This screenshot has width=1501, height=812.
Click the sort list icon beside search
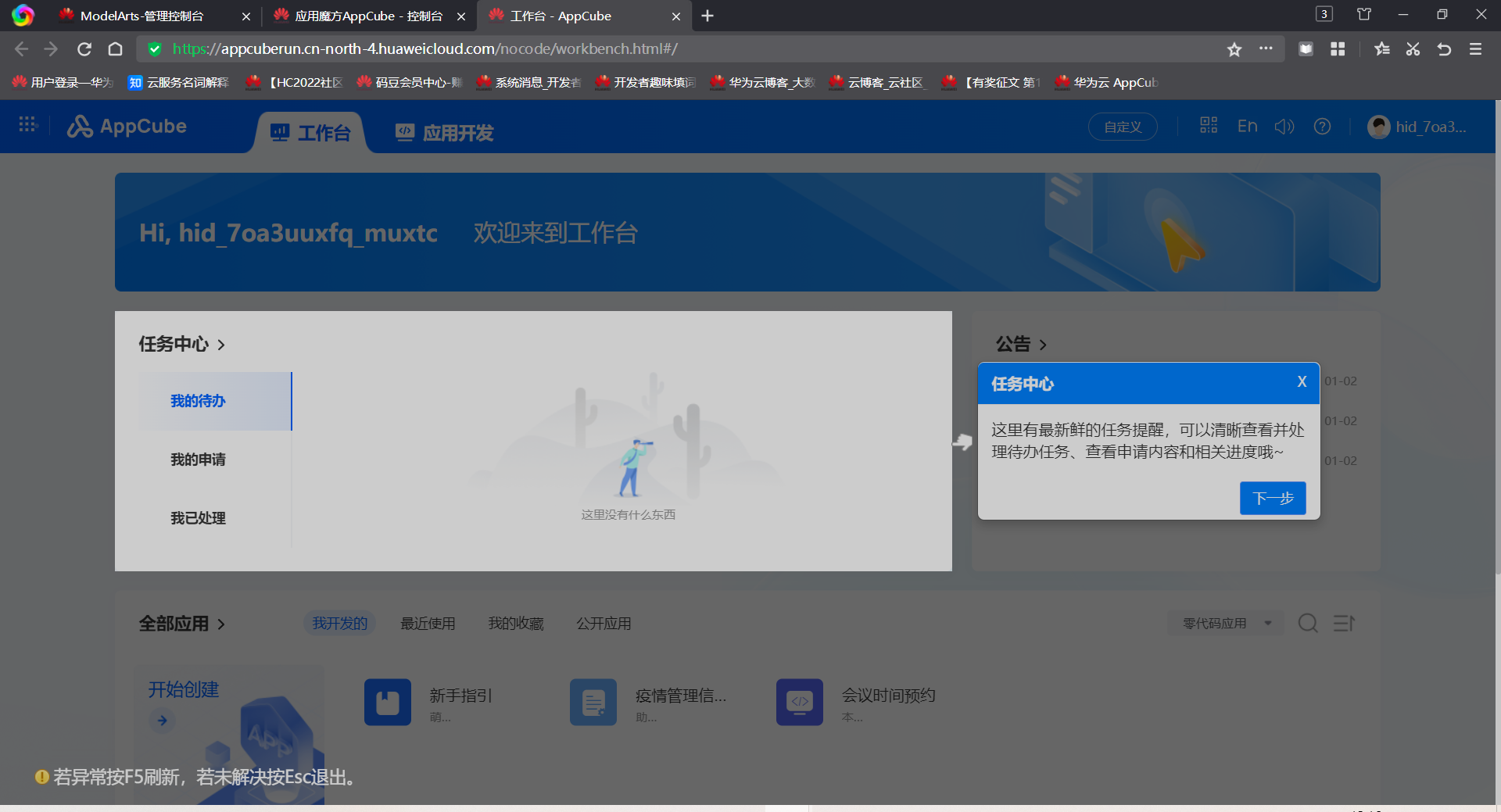tap(1344, 623)
